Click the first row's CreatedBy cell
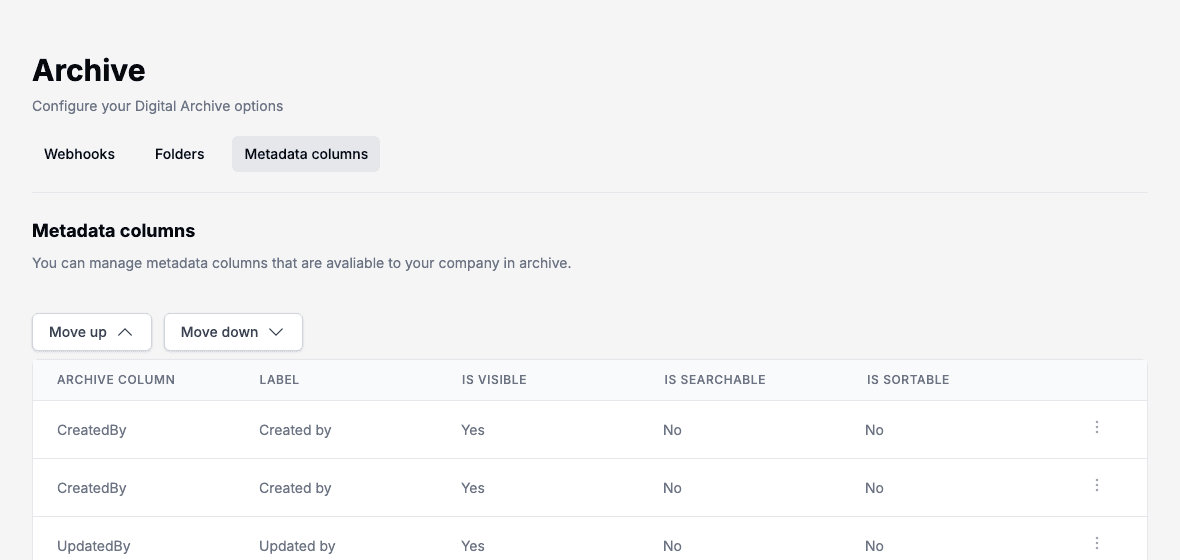Image resolution: width=1180 pixels, height=560 pixels. pyautogui.click(x=92, y=431)
